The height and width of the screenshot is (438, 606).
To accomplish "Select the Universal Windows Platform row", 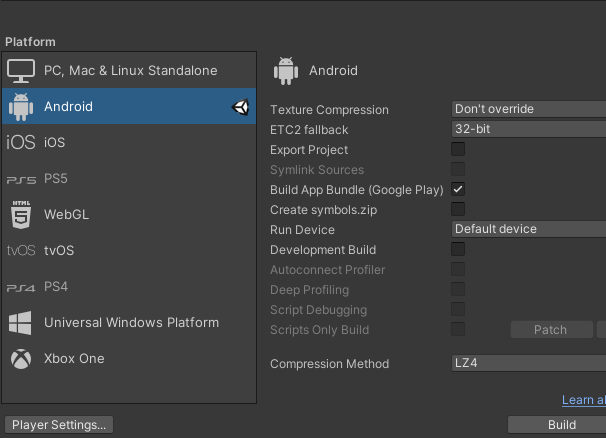I will pyautogui.click(x=129, y=323).
